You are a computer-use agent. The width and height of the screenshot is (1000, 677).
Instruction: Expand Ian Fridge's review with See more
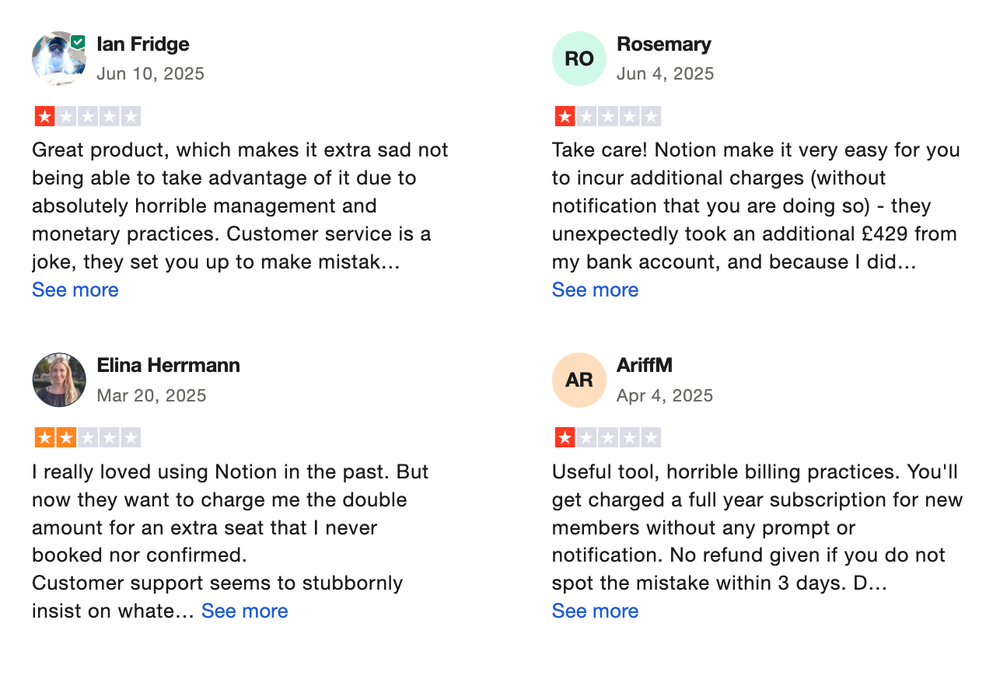(x=75, y=290)
